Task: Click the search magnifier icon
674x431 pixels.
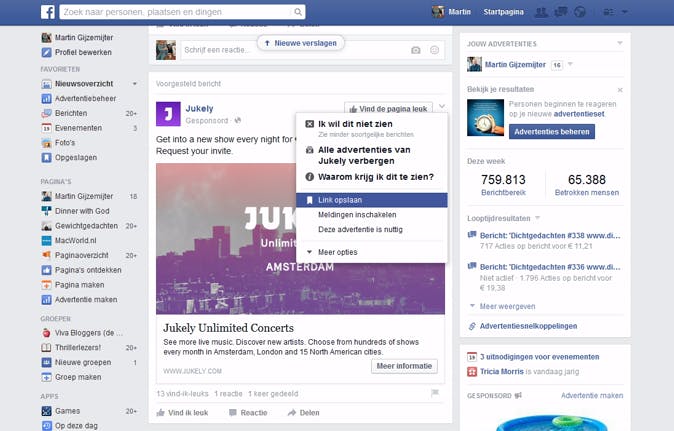Action: (x=297, y=12)
